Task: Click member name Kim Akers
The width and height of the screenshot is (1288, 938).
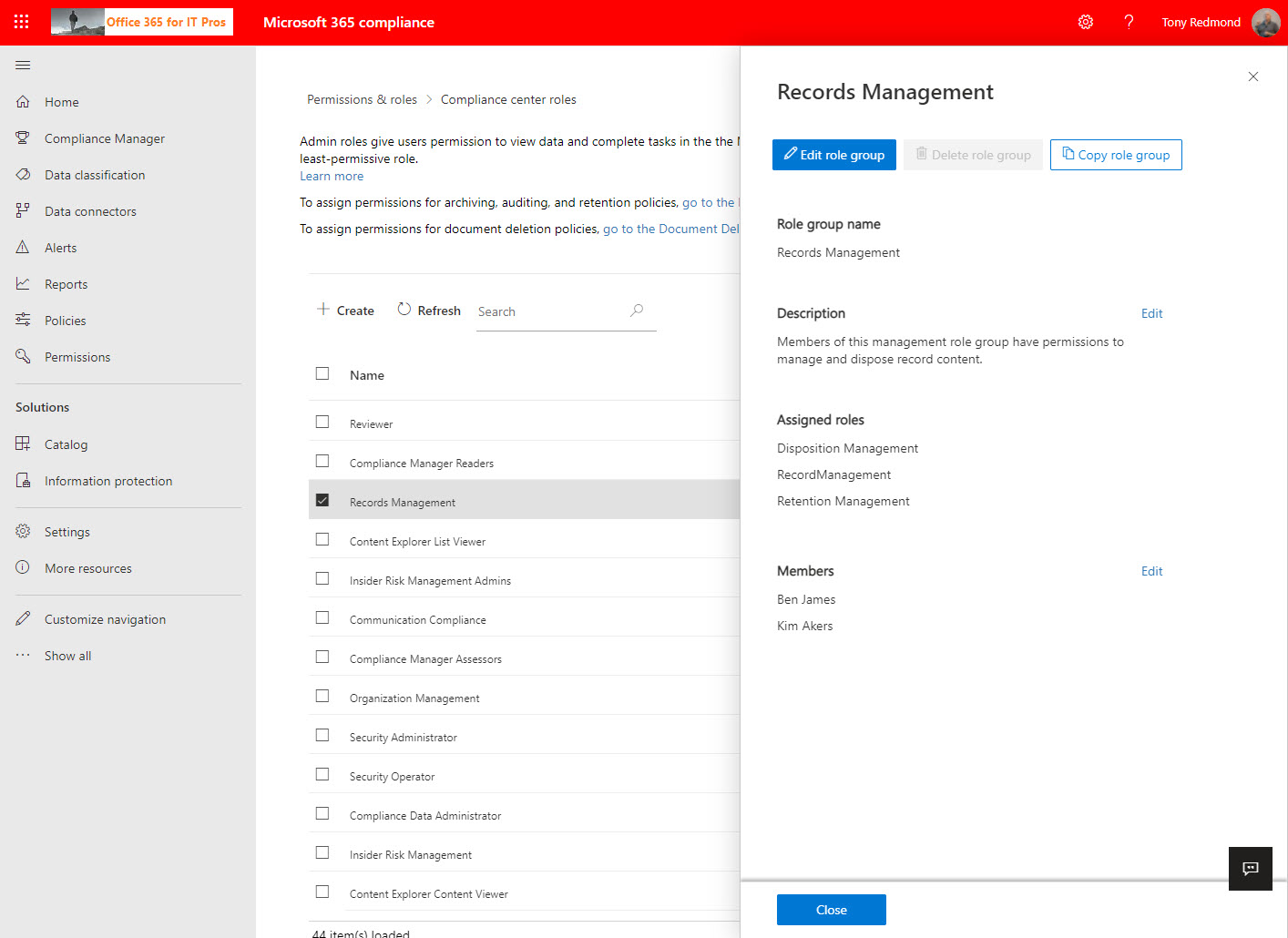Action: coord(805,626)
